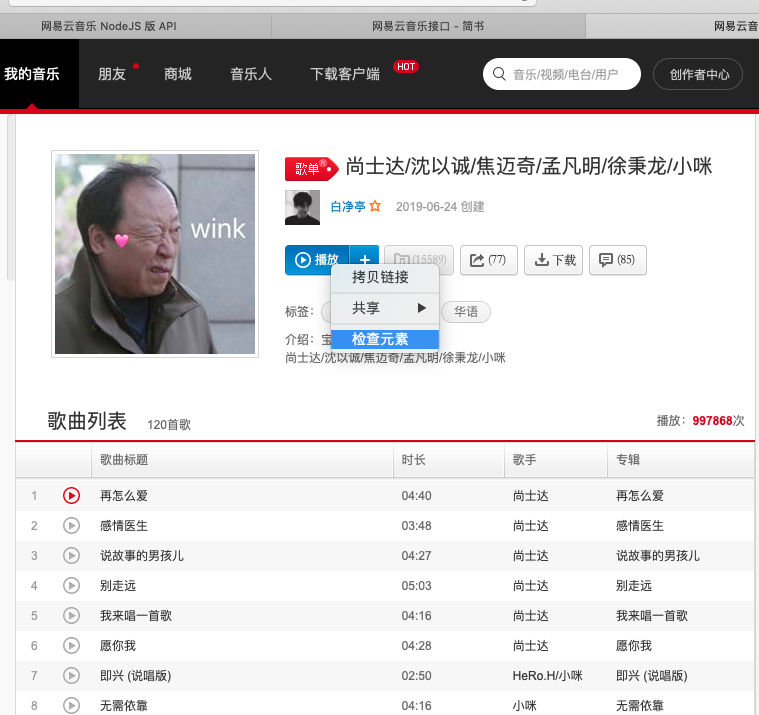Viewport: 759px width, 715px height.
Task: Click the 2019-06-24 创建 date text
Action: pos(440,207)
